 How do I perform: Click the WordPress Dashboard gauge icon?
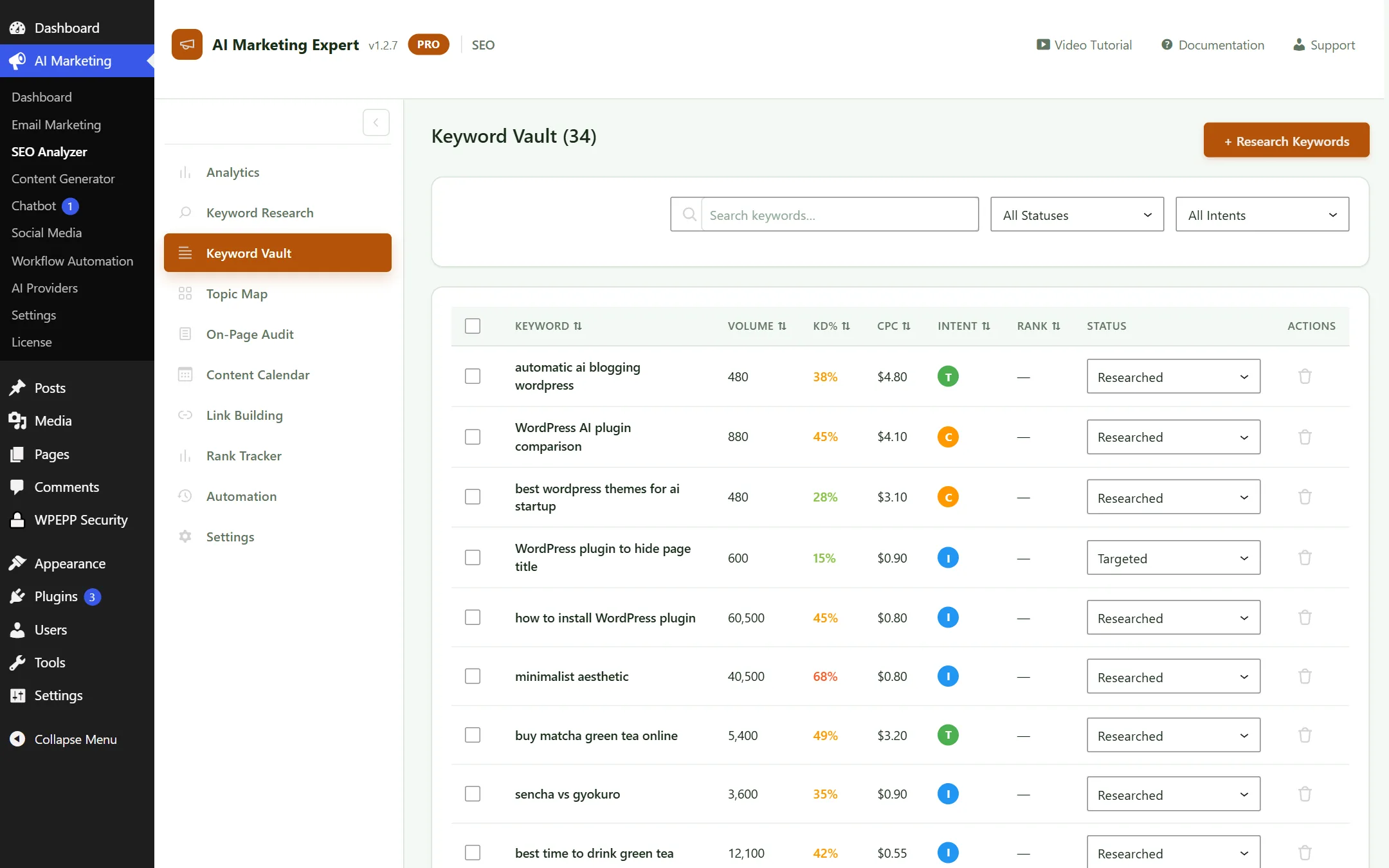pos(17,28)
